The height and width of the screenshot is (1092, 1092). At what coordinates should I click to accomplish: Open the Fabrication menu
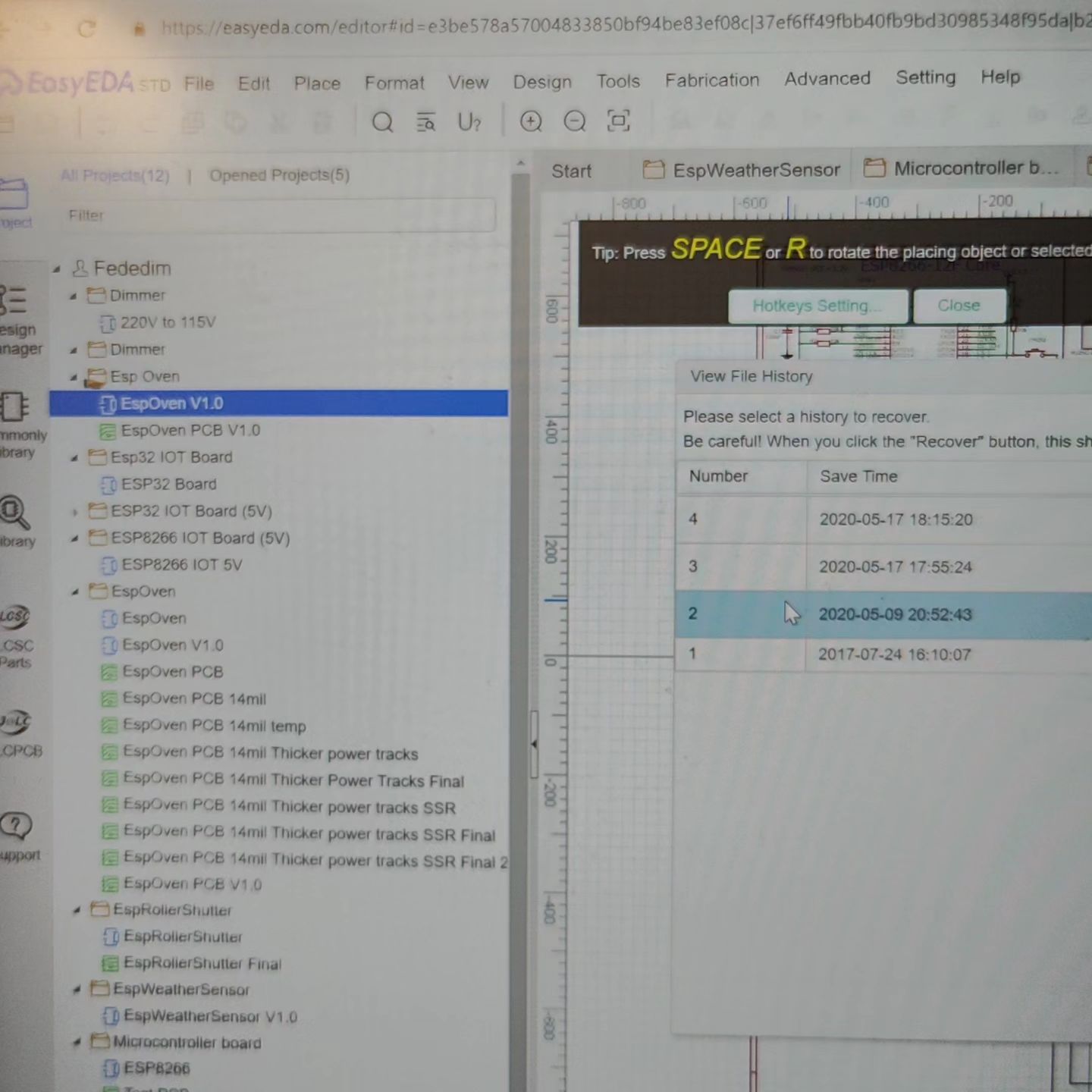(712, 80)
